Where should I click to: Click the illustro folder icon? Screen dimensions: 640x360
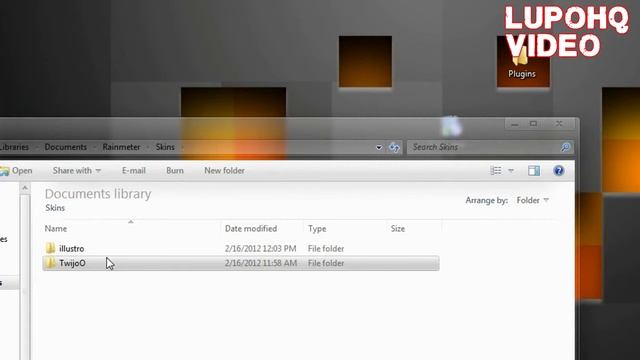pos(50,248)
